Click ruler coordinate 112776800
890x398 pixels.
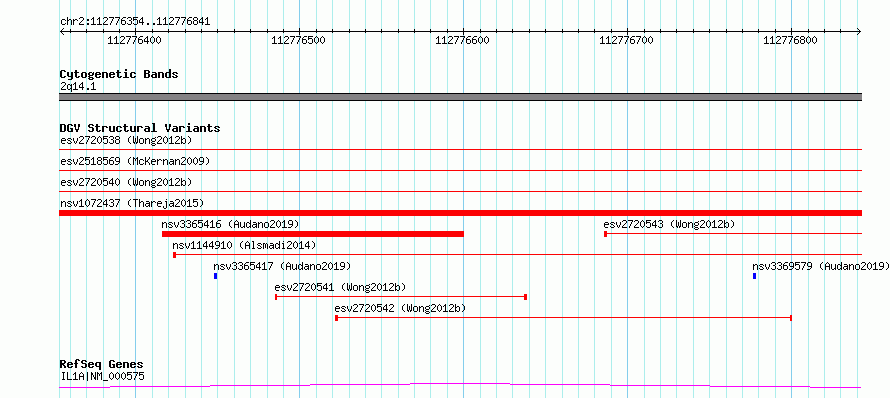pos(790,40)
